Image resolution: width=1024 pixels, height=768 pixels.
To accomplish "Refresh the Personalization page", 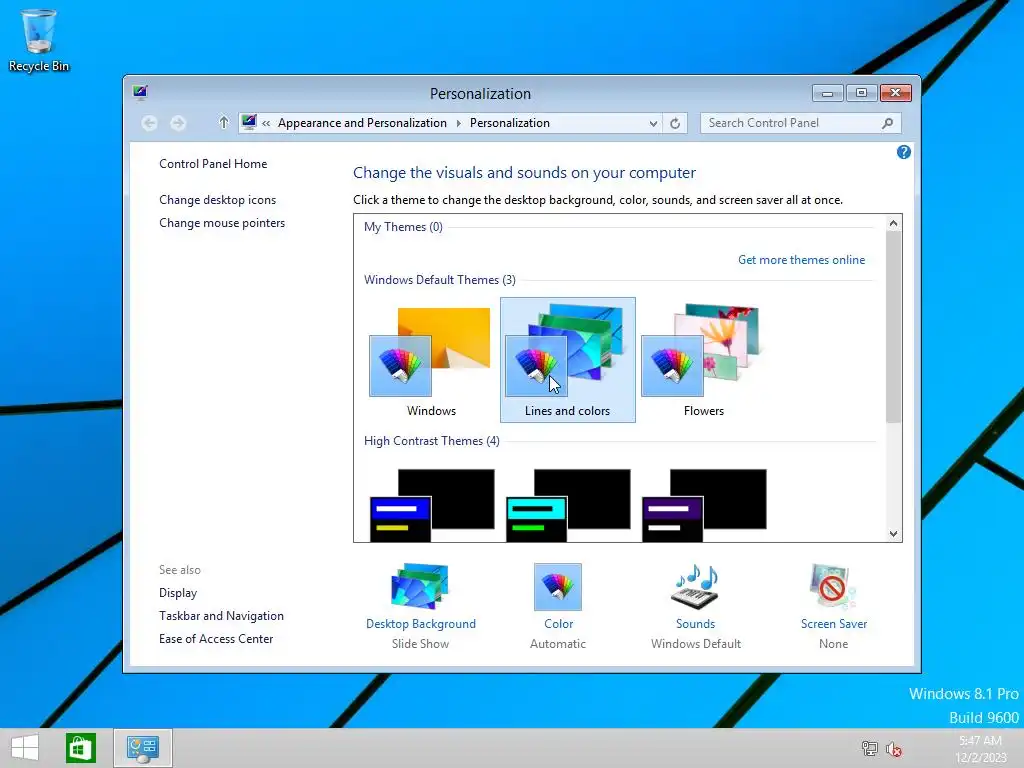I will pos(675,123).
